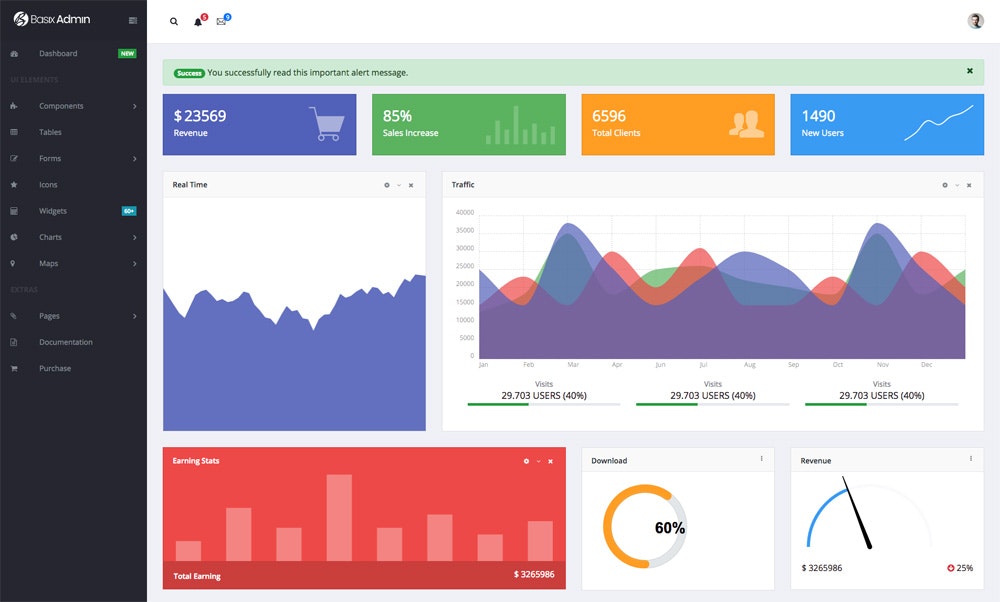Click the user avatar in the top right
Screen dimensions: 1000x602
975,20
